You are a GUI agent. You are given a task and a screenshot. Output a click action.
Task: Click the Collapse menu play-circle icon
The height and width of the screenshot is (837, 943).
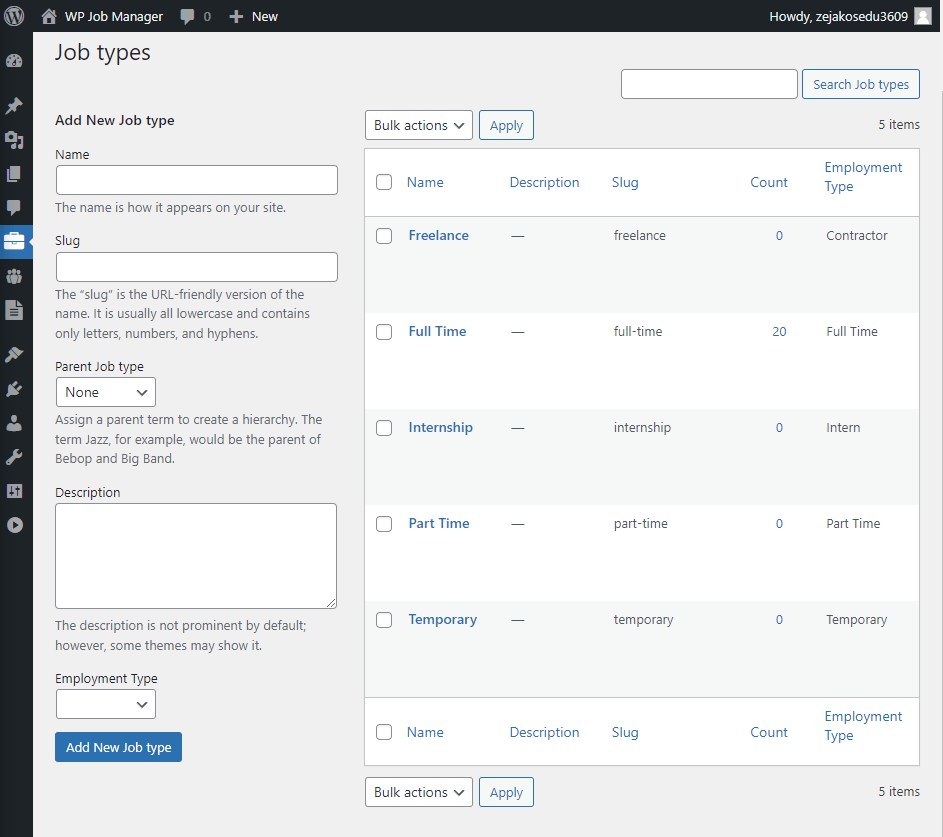14,525
